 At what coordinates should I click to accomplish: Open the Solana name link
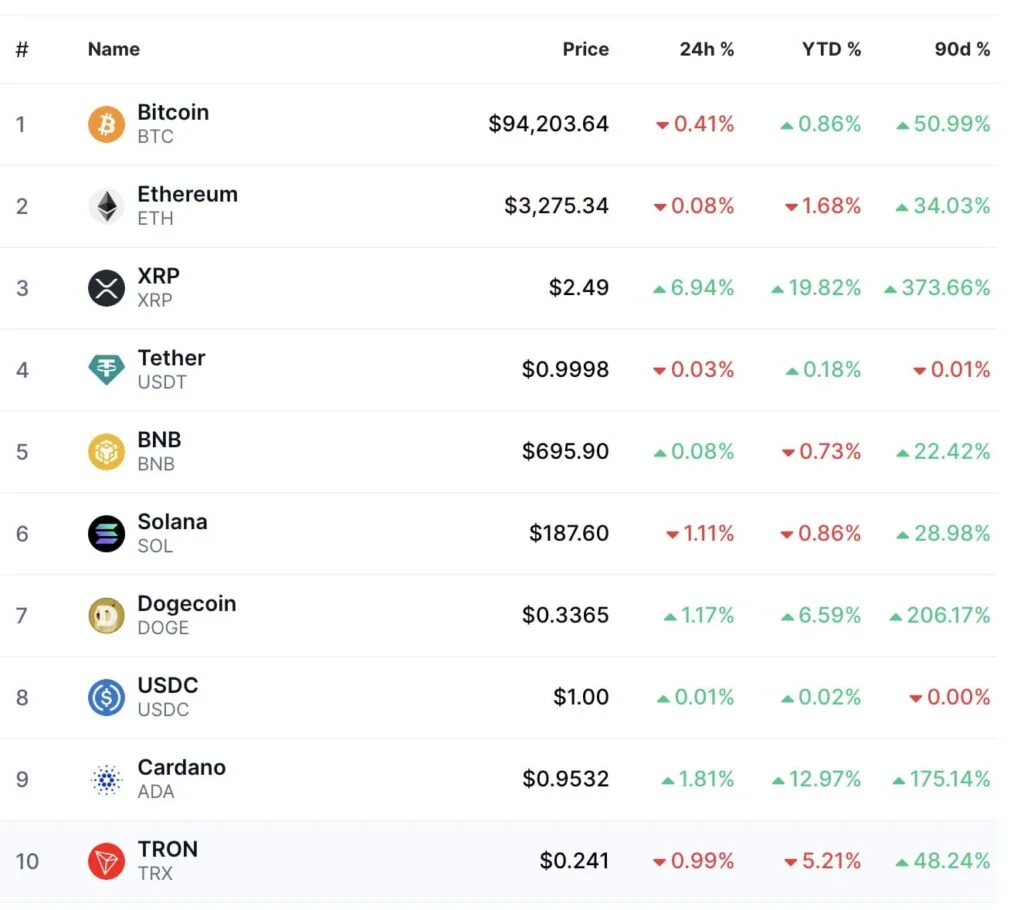[172, 521]
